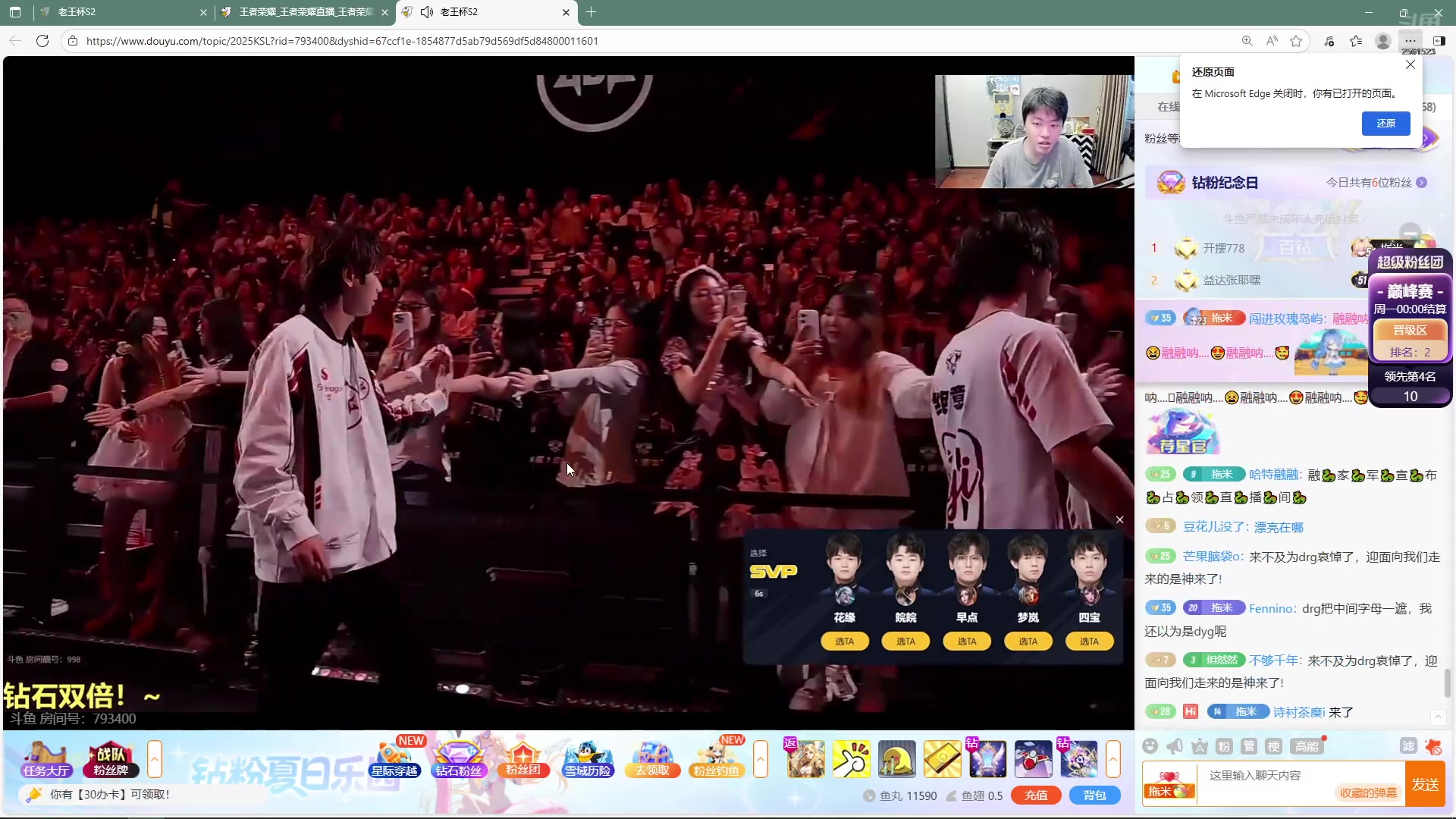Expand 今日共有6位粉丝 arrow
Viewport: 1456px width, 819px height.
[1422, 183]
